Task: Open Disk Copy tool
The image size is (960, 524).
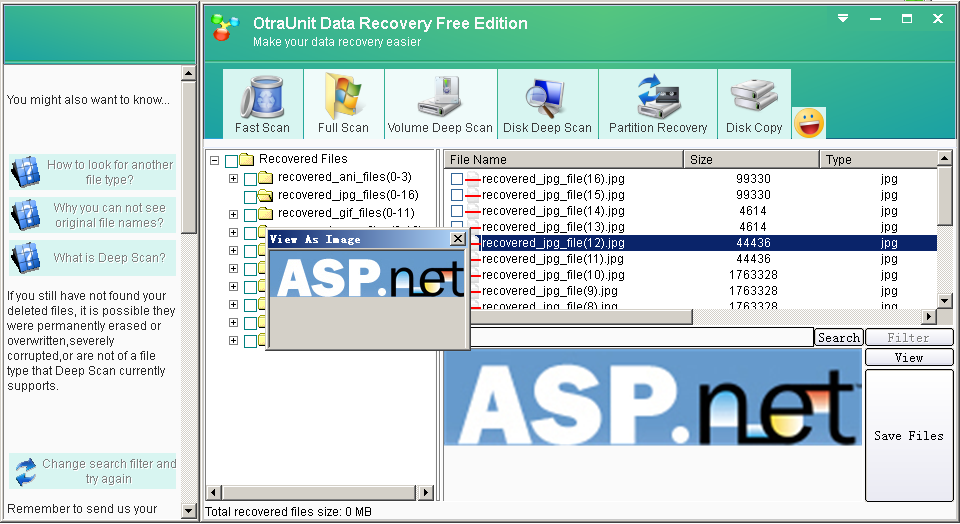Action: point(754,103)
